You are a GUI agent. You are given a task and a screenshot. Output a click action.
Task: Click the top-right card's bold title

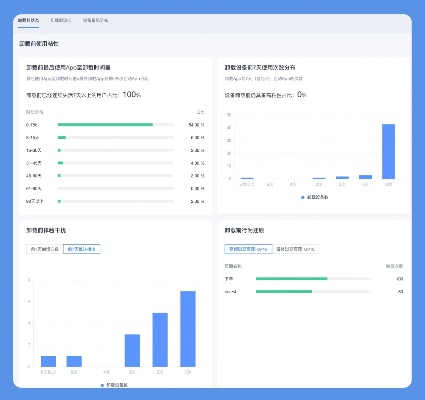[x=260, y=67]
